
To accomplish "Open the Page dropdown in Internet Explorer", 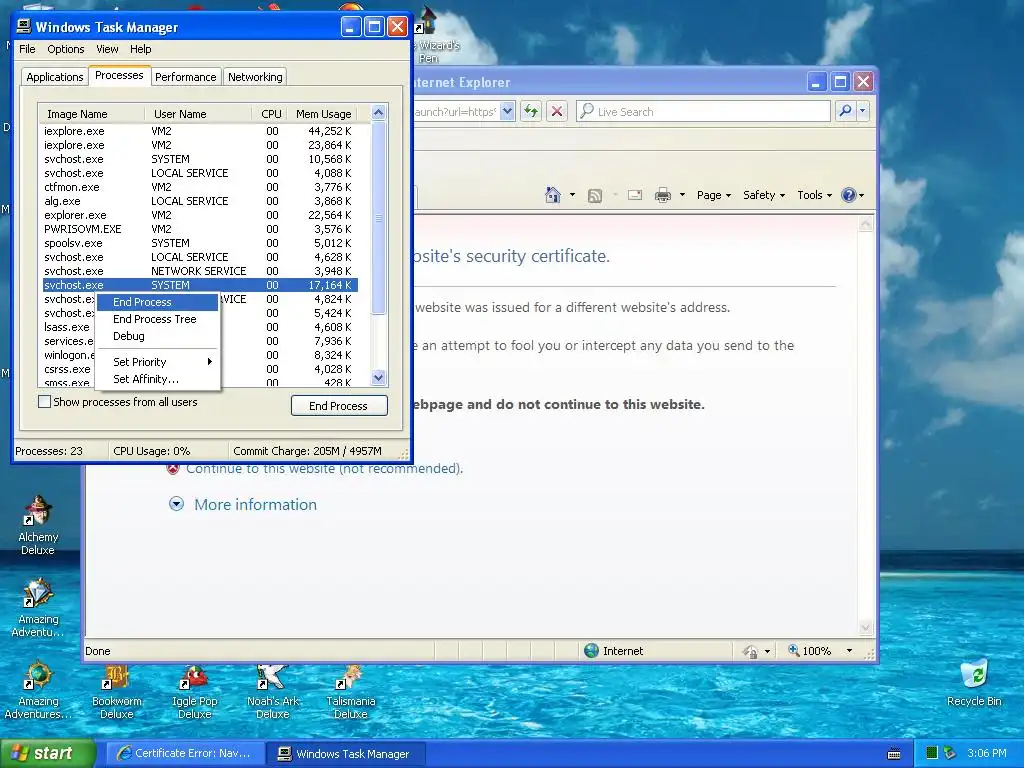I will (713, 195).
